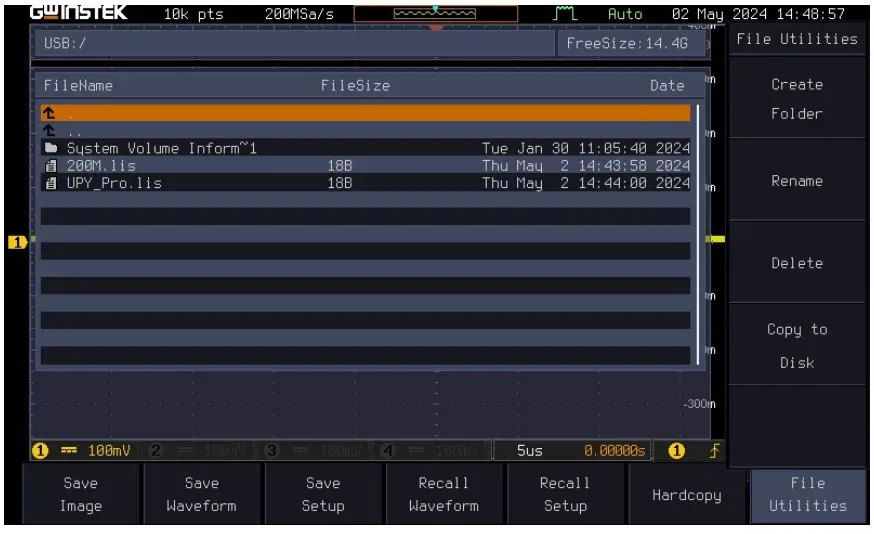Image resolution: width=874 pixels, height=534 pixels.
Task: Click the USB:/ path field
Action: click(294, 43)
